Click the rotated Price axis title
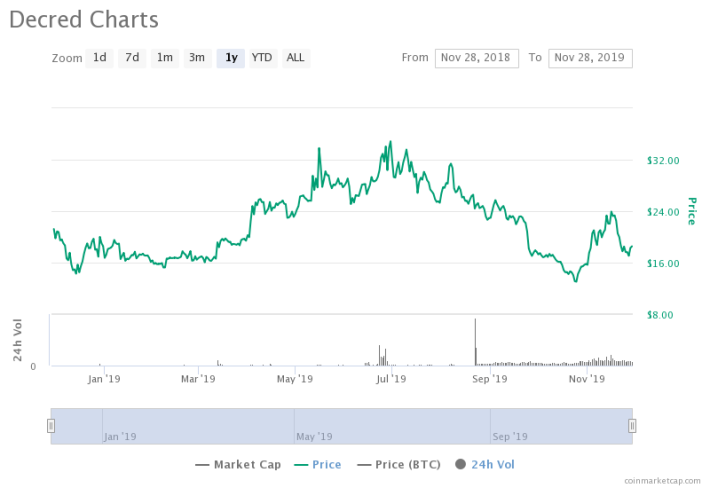The height and width of the screenshot is (488, 710). pos(691,211)
